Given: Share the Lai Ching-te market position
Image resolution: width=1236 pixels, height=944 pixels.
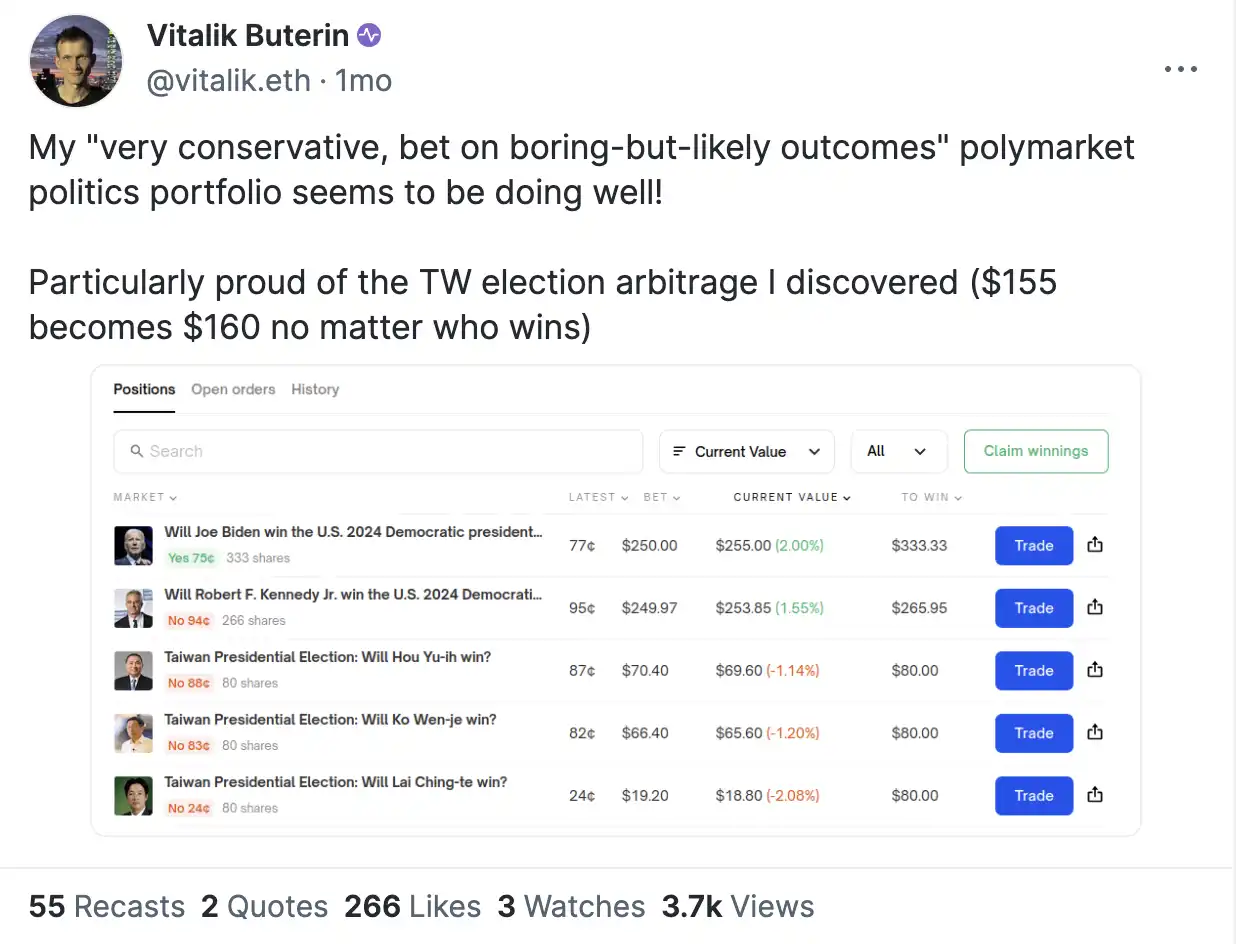Looking at the screenshot, I should [x=1095, y=795].
